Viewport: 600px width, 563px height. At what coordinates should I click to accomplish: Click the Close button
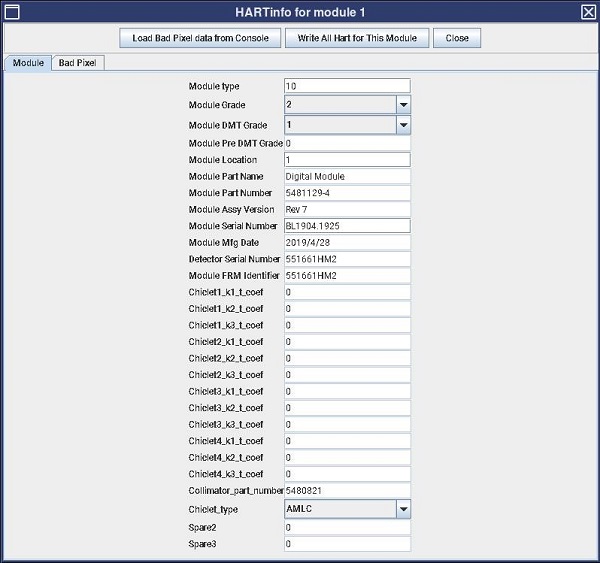[457, 38]
